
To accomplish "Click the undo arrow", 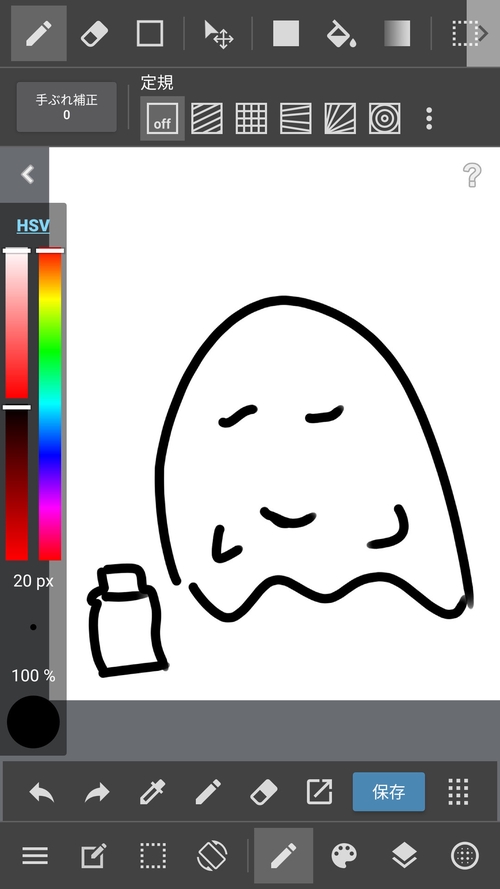I will click(x=42, y=791).
